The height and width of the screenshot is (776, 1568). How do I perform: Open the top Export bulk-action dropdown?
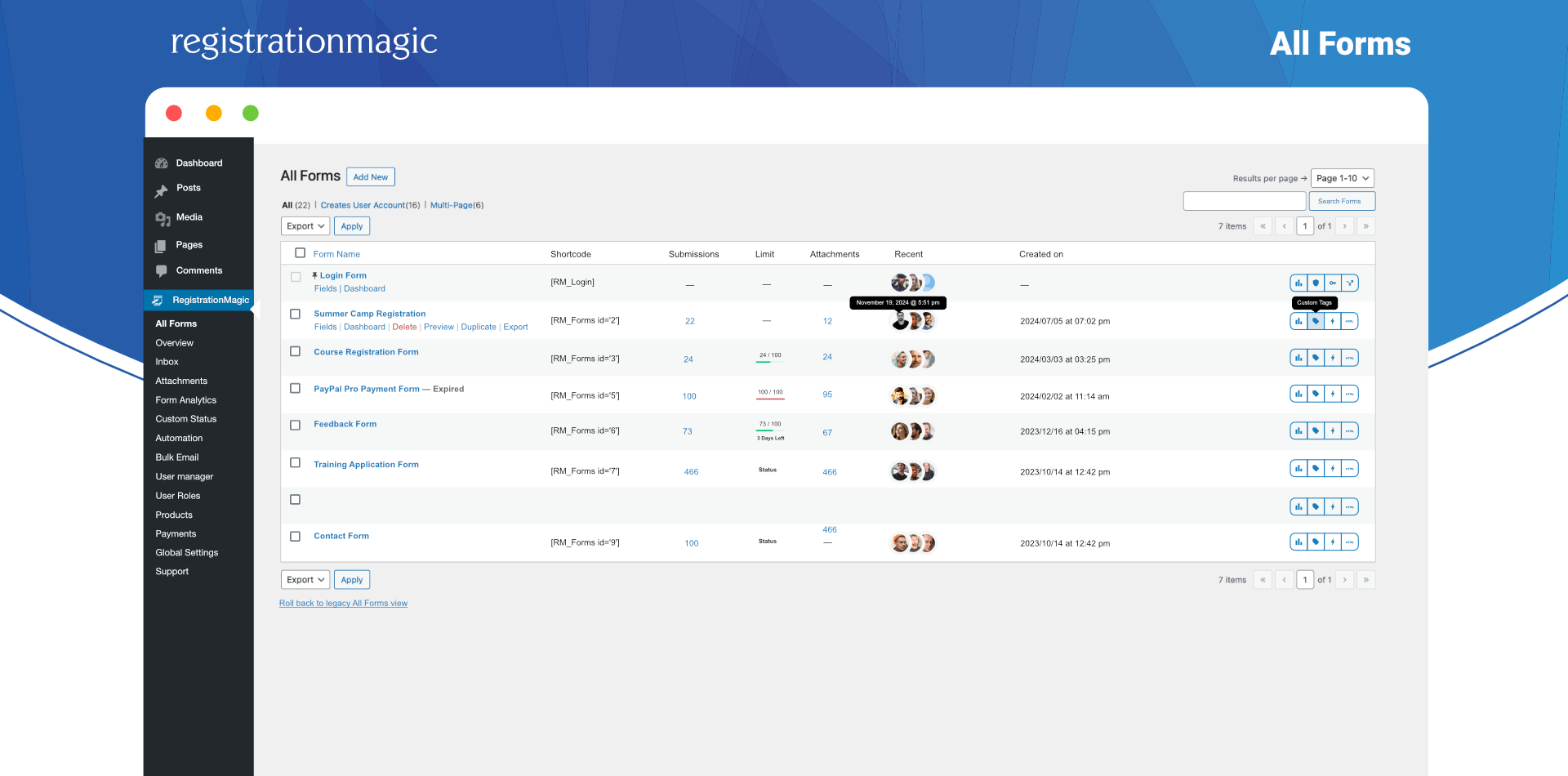[305, 226]
